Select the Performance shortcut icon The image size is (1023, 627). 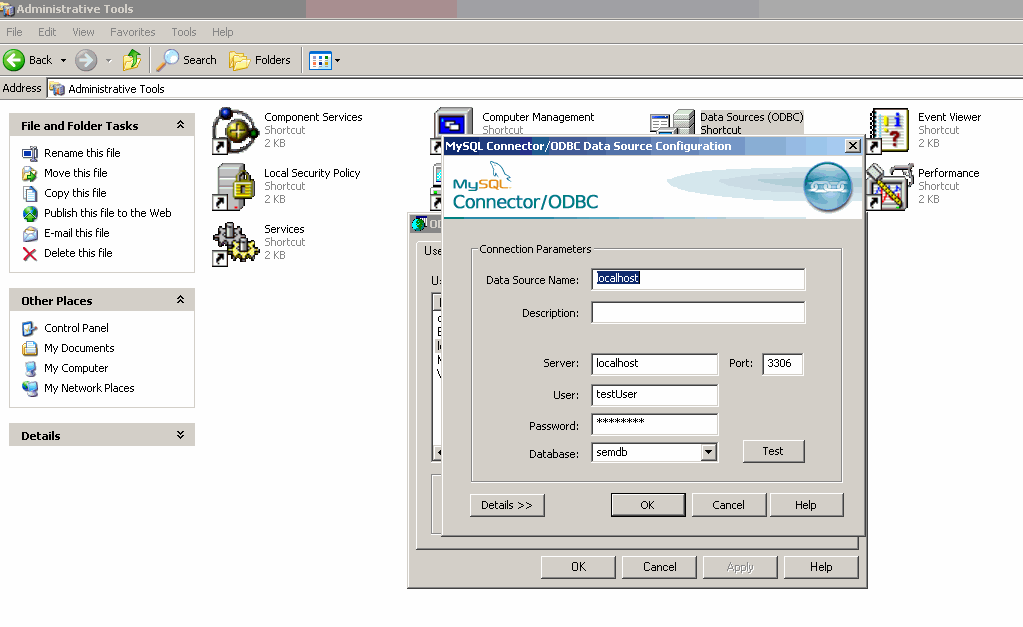(889, 187)
